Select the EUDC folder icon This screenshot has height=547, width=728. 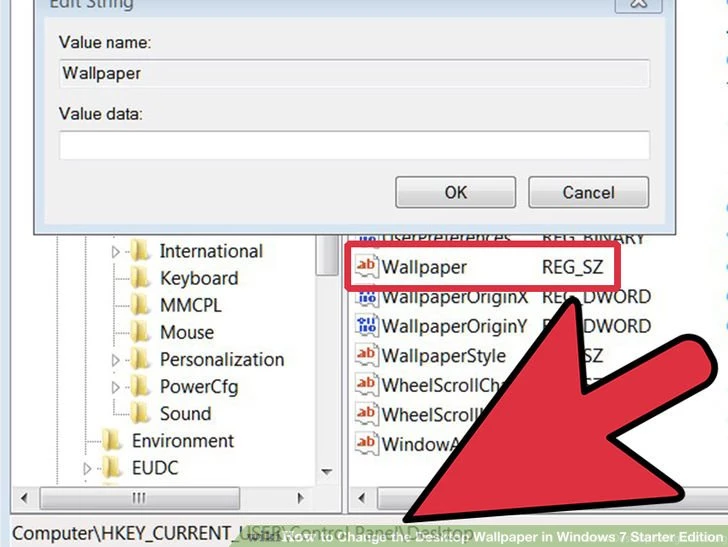pyautogui.click(x=112, y=467)
